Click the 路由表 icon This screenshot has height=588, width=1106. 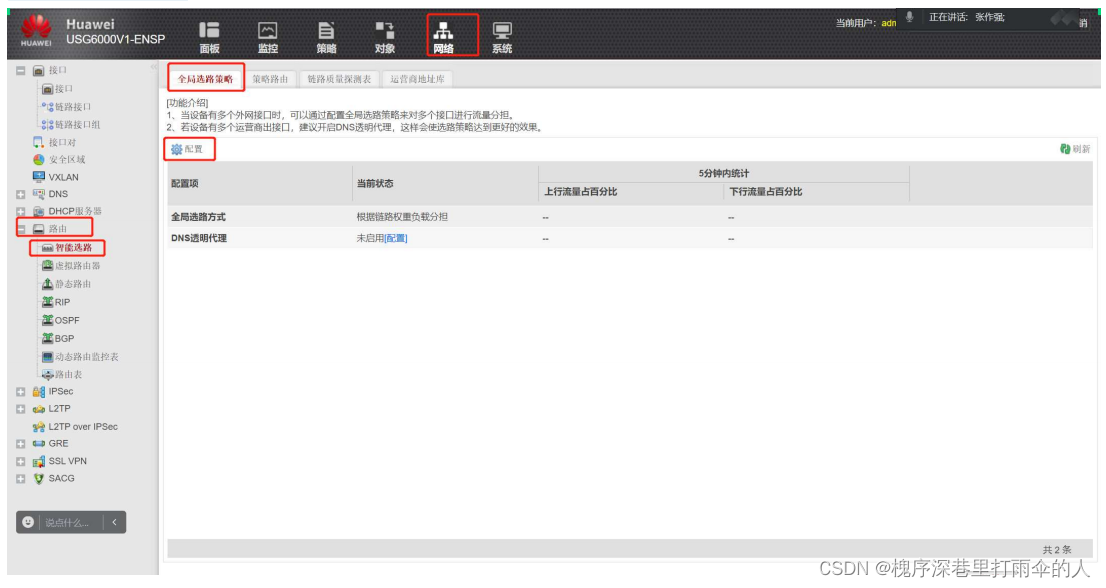click(x=47, y=374)
